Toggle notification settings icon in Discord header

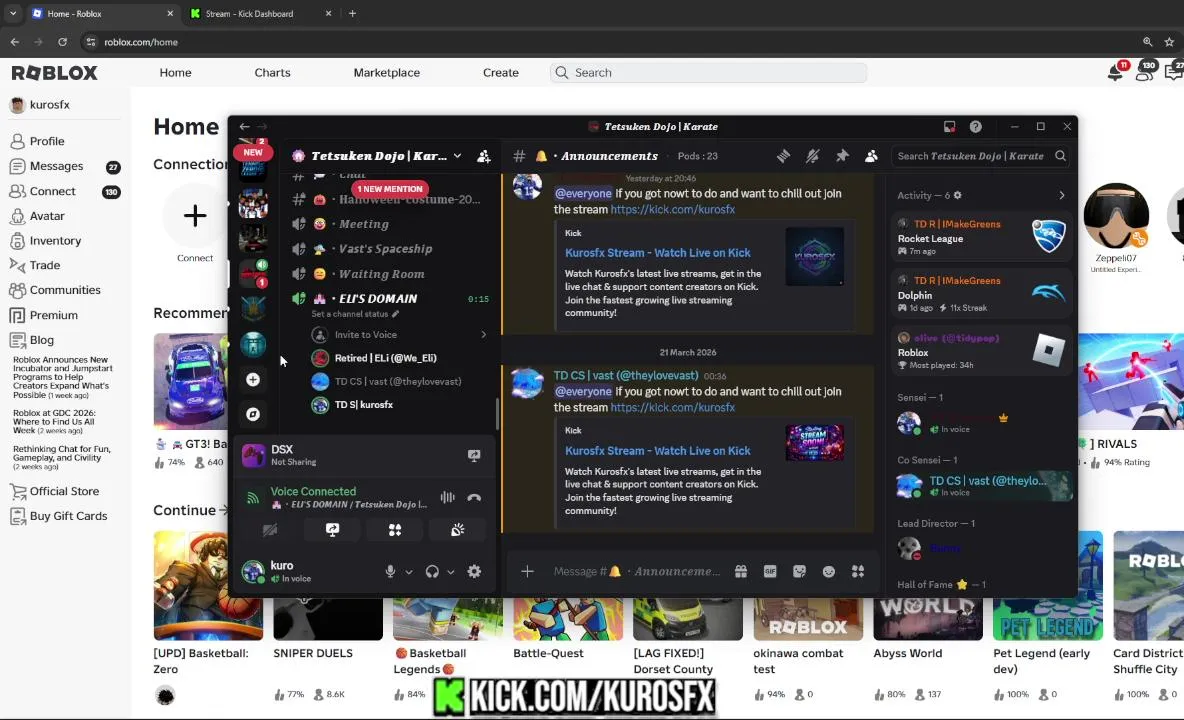click(812, 156)
